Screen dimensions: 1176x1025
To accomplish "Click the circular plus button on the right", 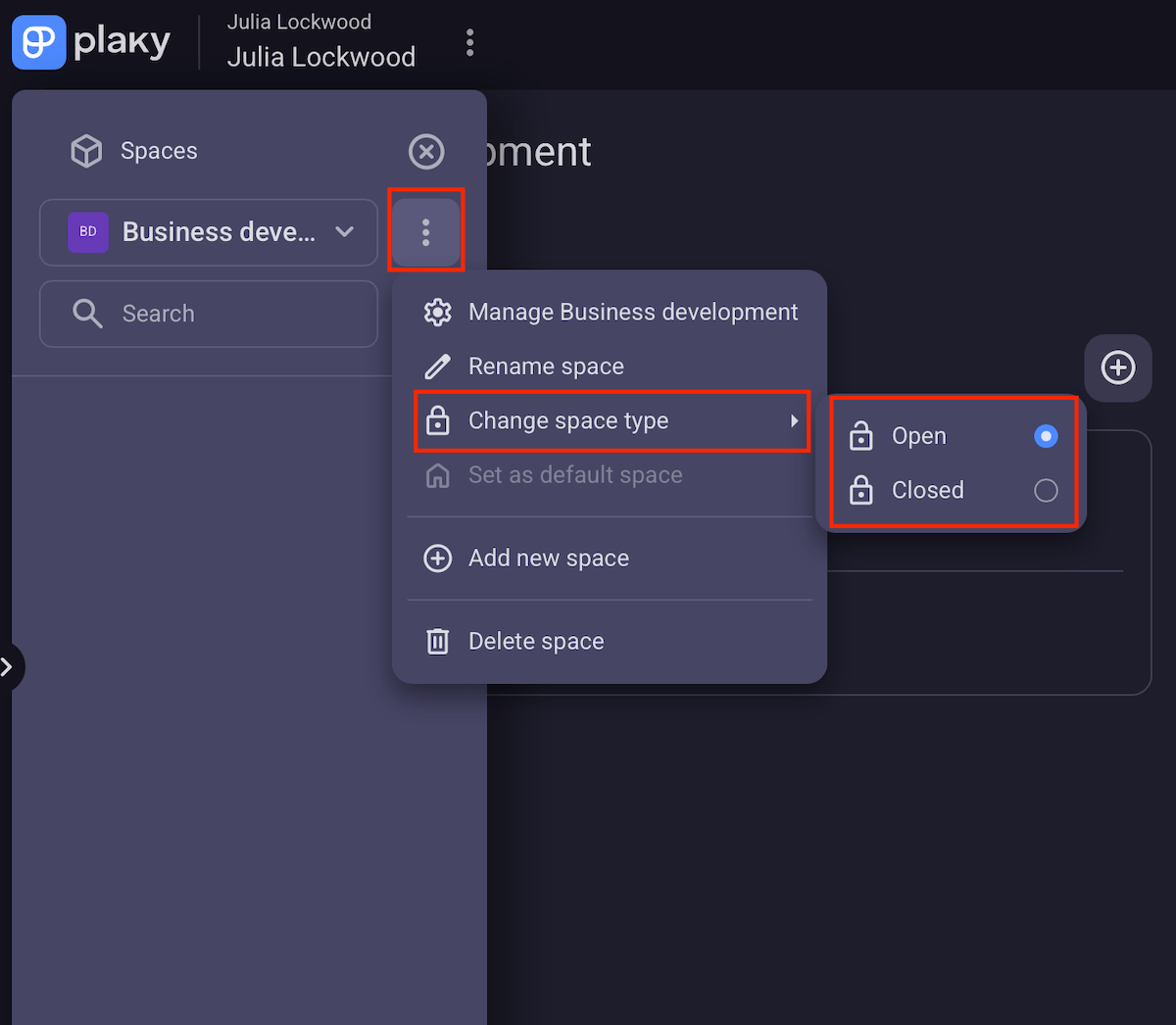I will [1117, 367].
